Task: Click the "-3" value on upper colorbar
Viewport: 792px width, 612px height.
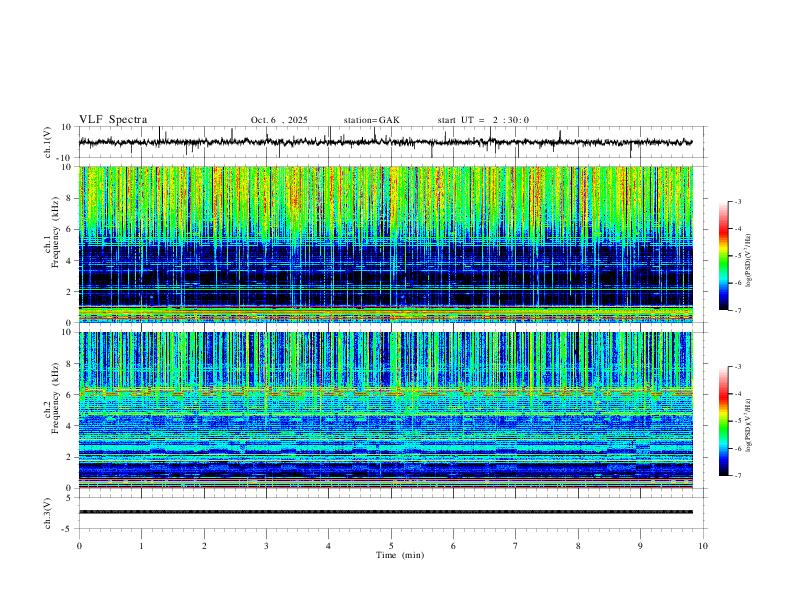Action: pos(737,201)
